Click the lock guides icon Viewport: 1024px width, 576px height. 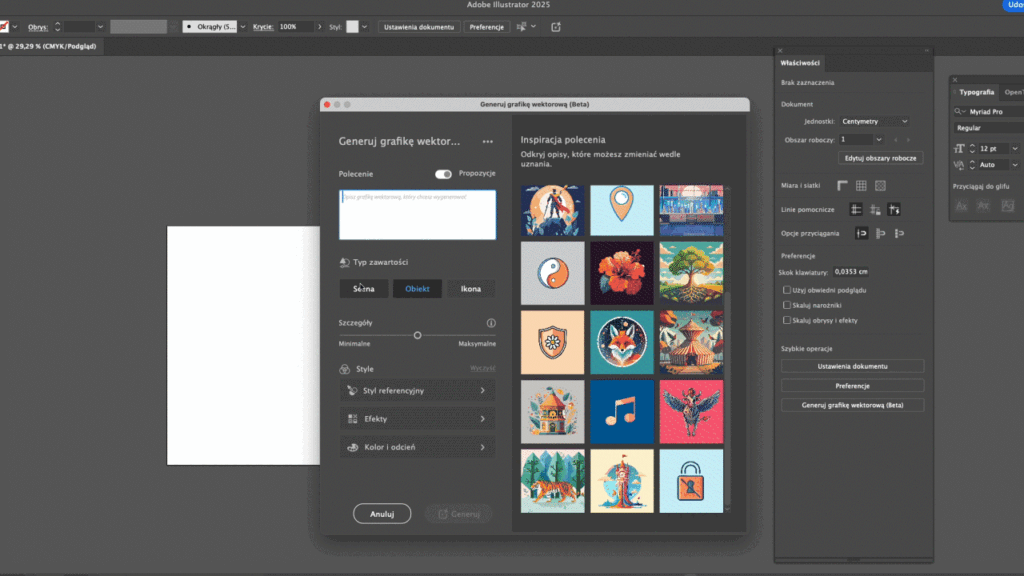coord(875,210)
